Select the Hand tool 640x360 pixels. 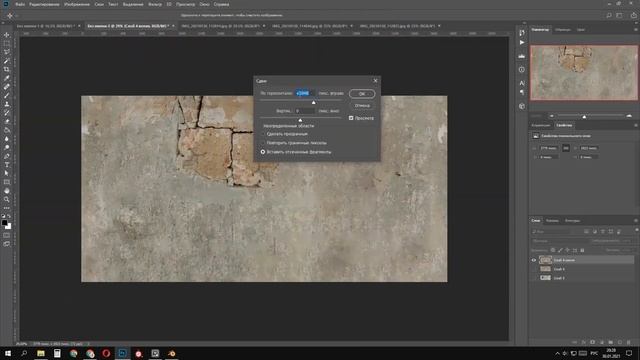point(7,191)
